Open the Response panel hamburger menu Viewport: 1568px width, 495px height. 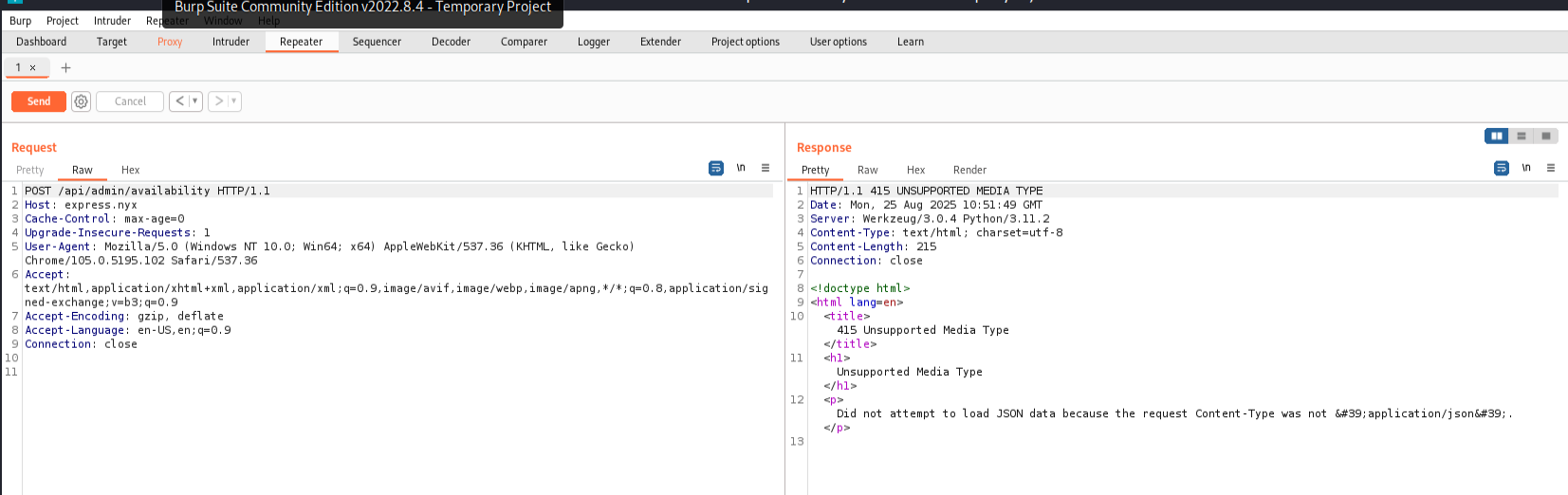1551,168
